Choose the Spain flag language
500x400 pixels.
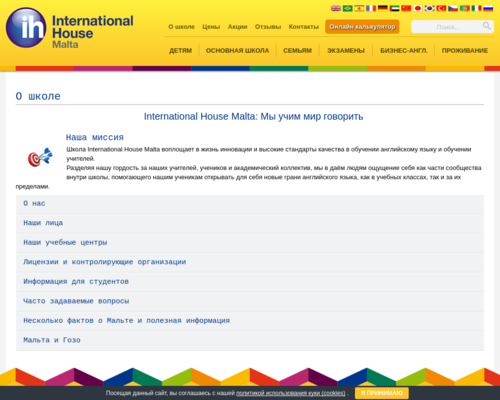pos(359,8)
